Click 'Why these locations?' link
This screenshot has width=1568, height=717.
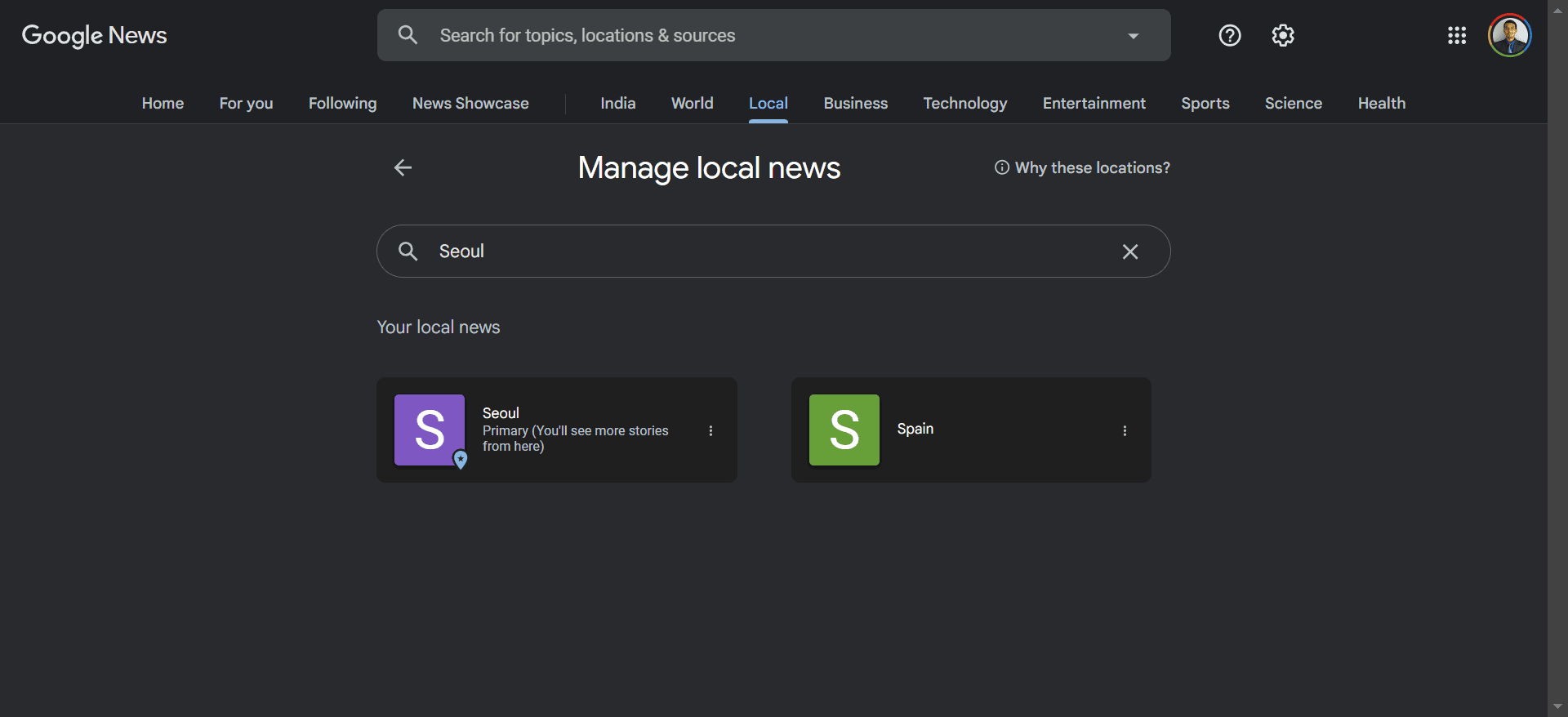click(1082, 167)
